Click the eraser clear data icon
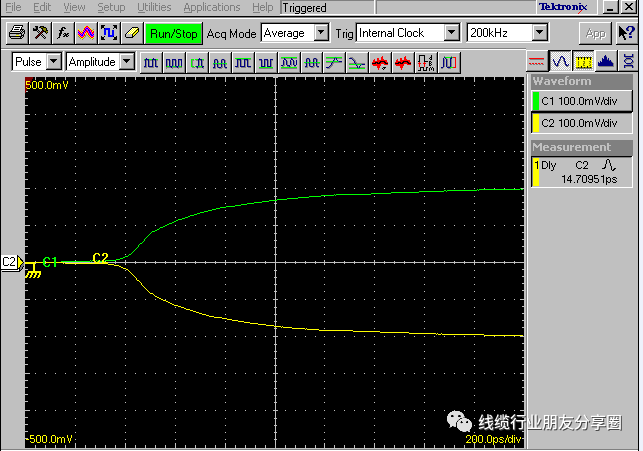Image resolution: width=643 pixels, height=451 pixels. coord(132,33)
